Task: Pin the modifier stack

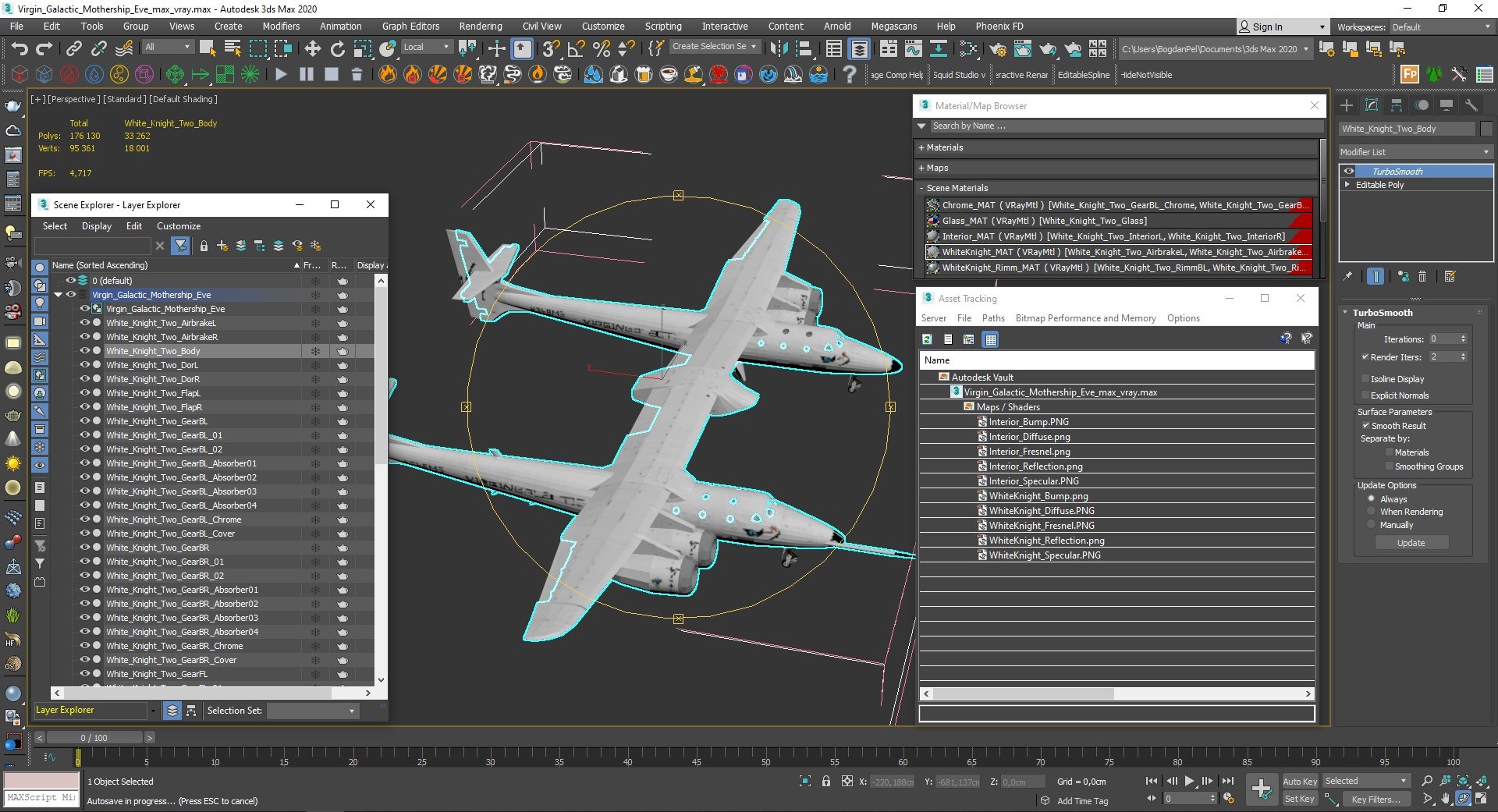Action: pos(1347,276)
